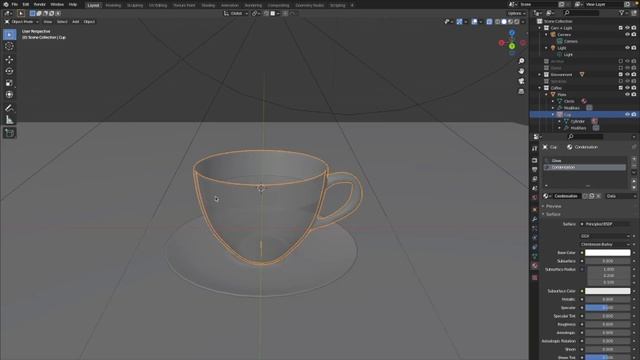Open the Render menu
The image size is (640, 360).
click(40, 4)
